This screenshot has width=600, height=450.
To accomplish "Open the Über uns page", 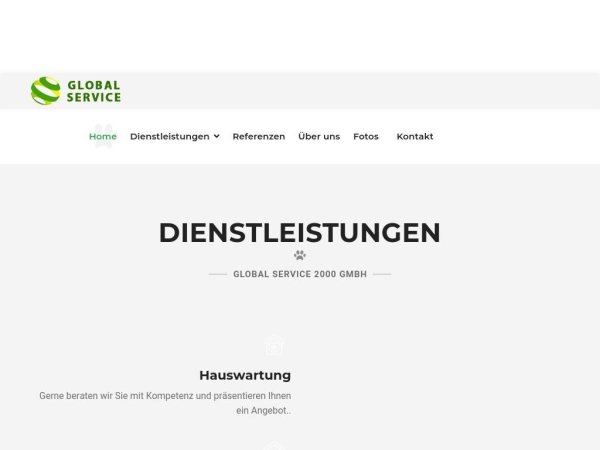I will click(319, 136).
